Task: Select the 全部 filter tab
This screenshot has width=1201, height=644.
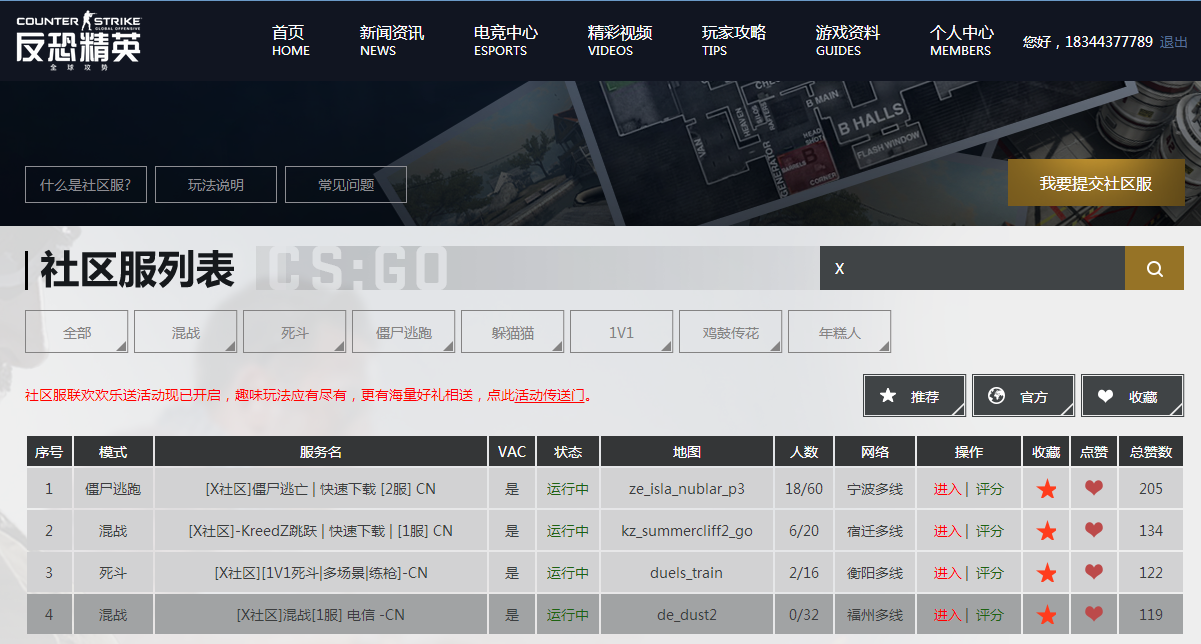Action: click(x=76, y=331)
